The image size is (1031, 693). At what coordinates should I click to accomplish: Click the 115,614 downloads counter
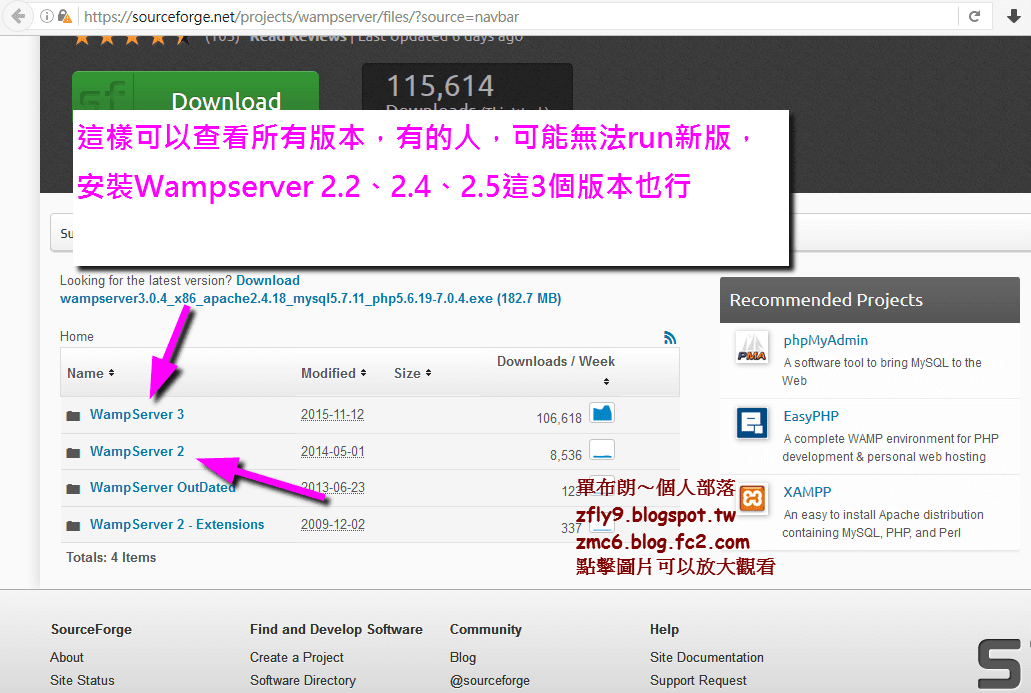[x=440, y=86]
